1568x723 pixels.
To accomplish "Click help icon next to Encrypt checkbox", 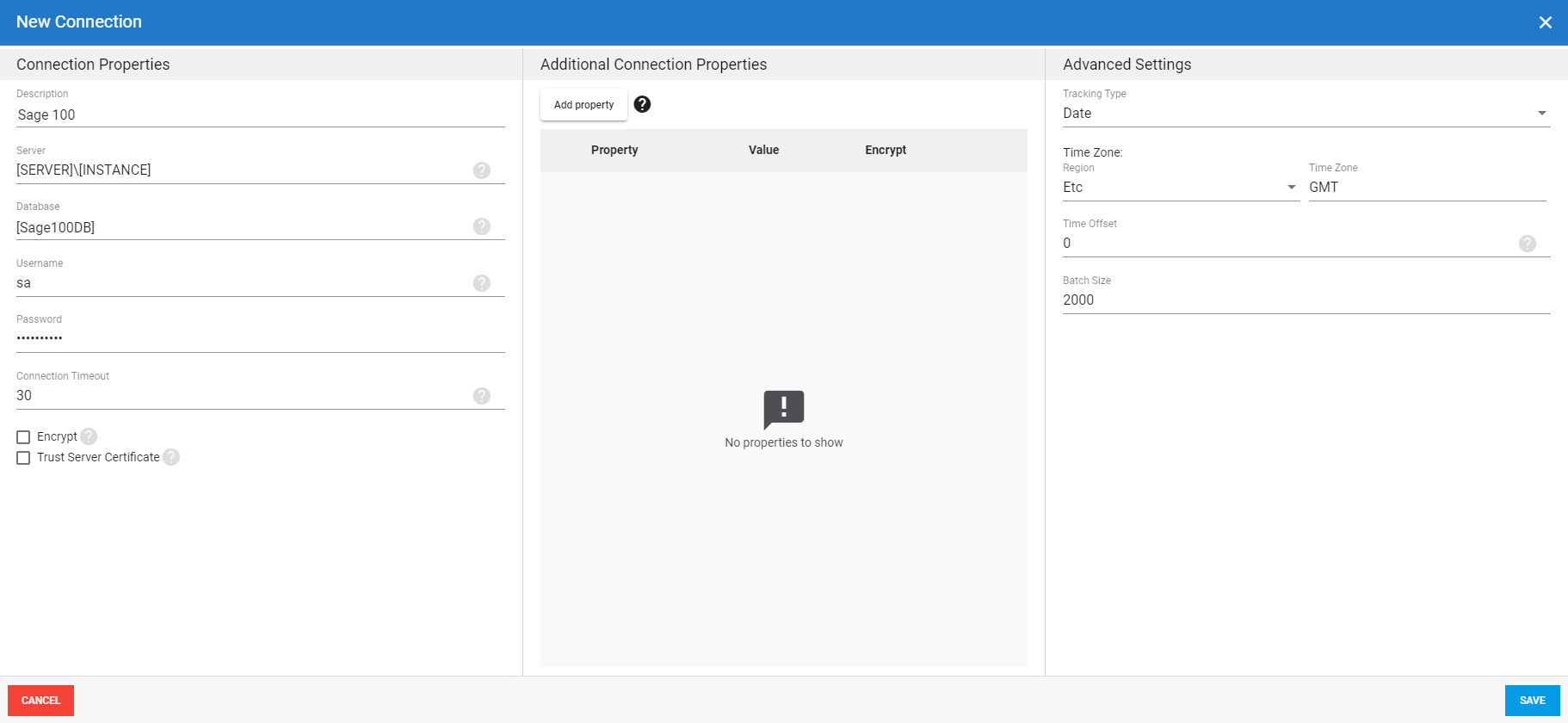I will point(89,436).
